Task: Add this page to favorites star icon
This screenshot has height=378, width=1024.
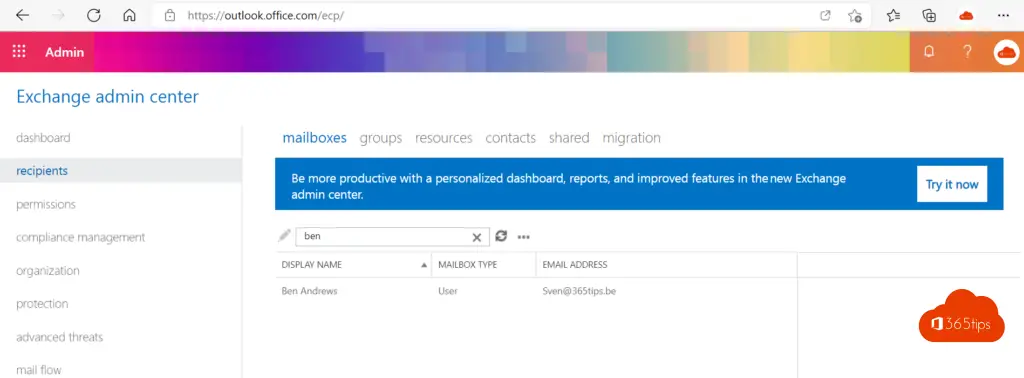Action: (854, 16)
